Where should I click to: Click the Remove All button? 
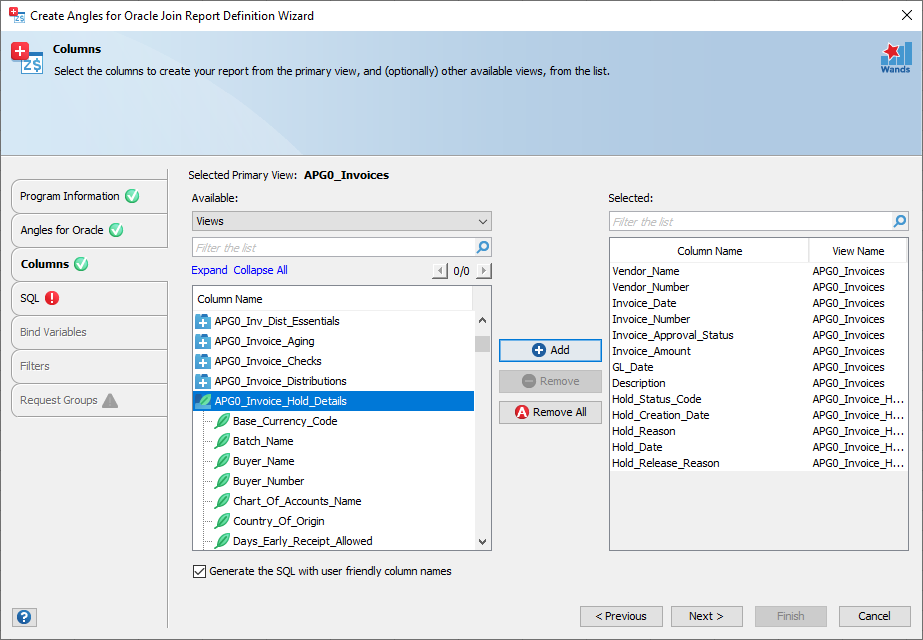pos(550,412)
